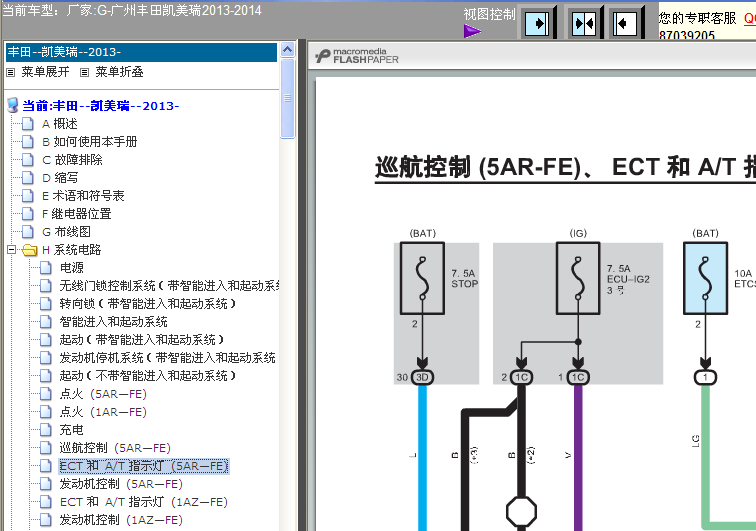Screen dimensions: 756x531
Task: Open 智能进入和起动系统 entry
Action: click(113, 322)
